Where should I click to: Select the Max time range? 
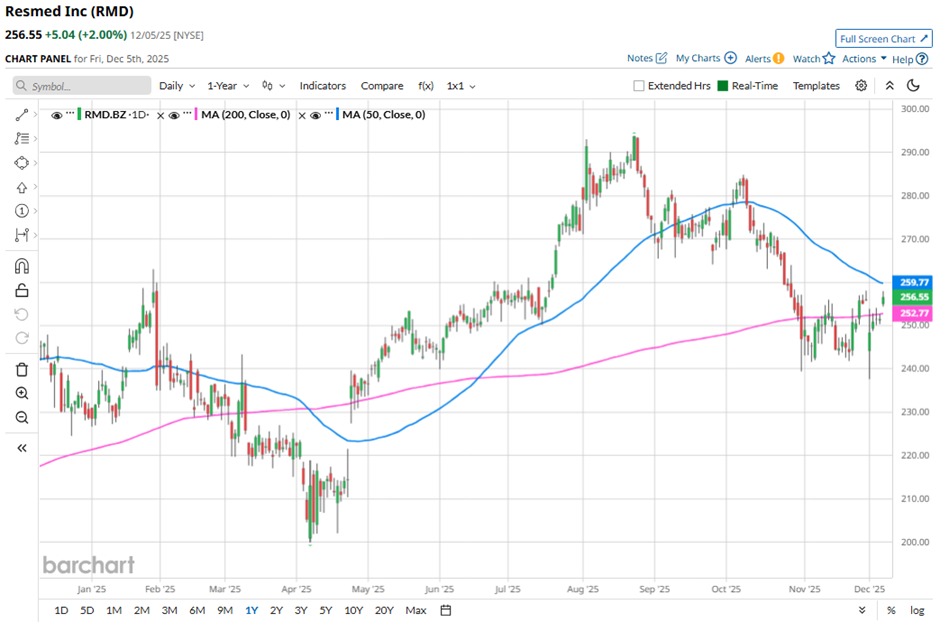pos(415,610)
